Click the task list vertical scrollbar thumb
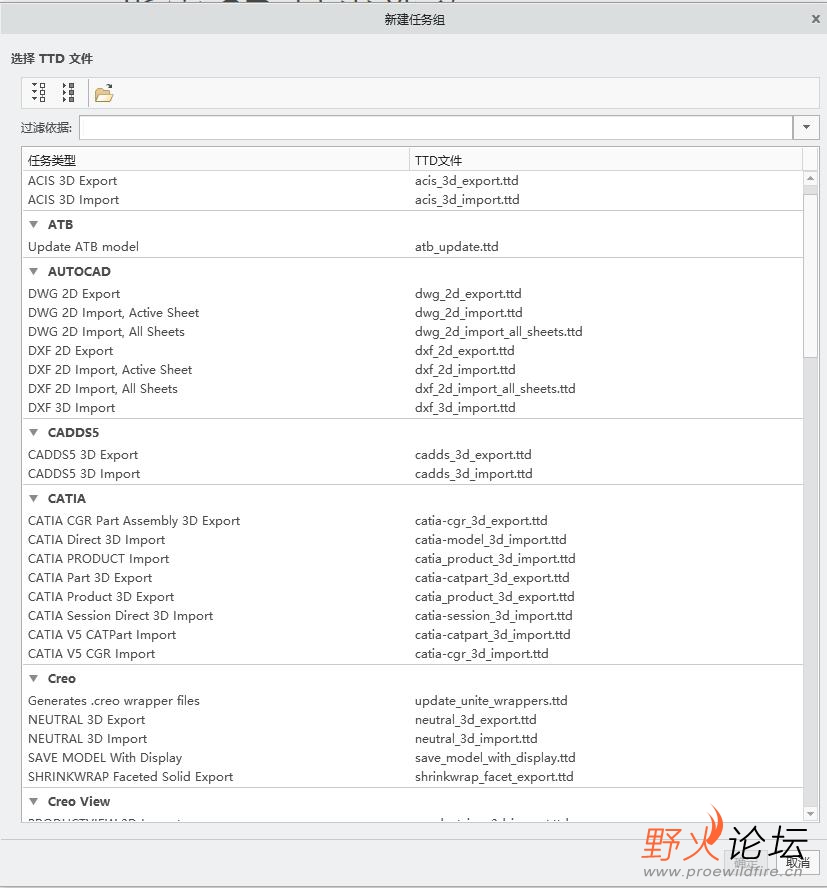 (811, 276)
